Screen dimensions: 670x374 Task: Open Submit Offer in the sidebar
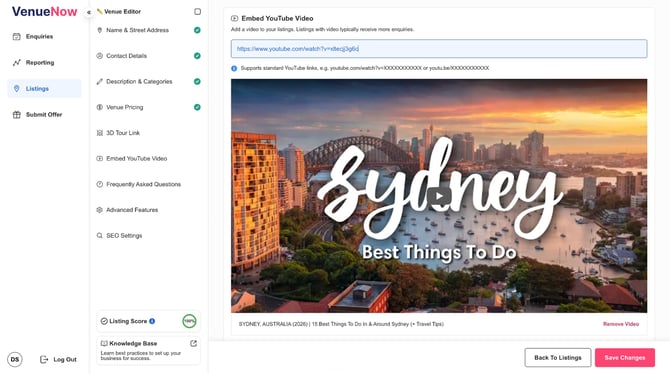pos(44,115)
